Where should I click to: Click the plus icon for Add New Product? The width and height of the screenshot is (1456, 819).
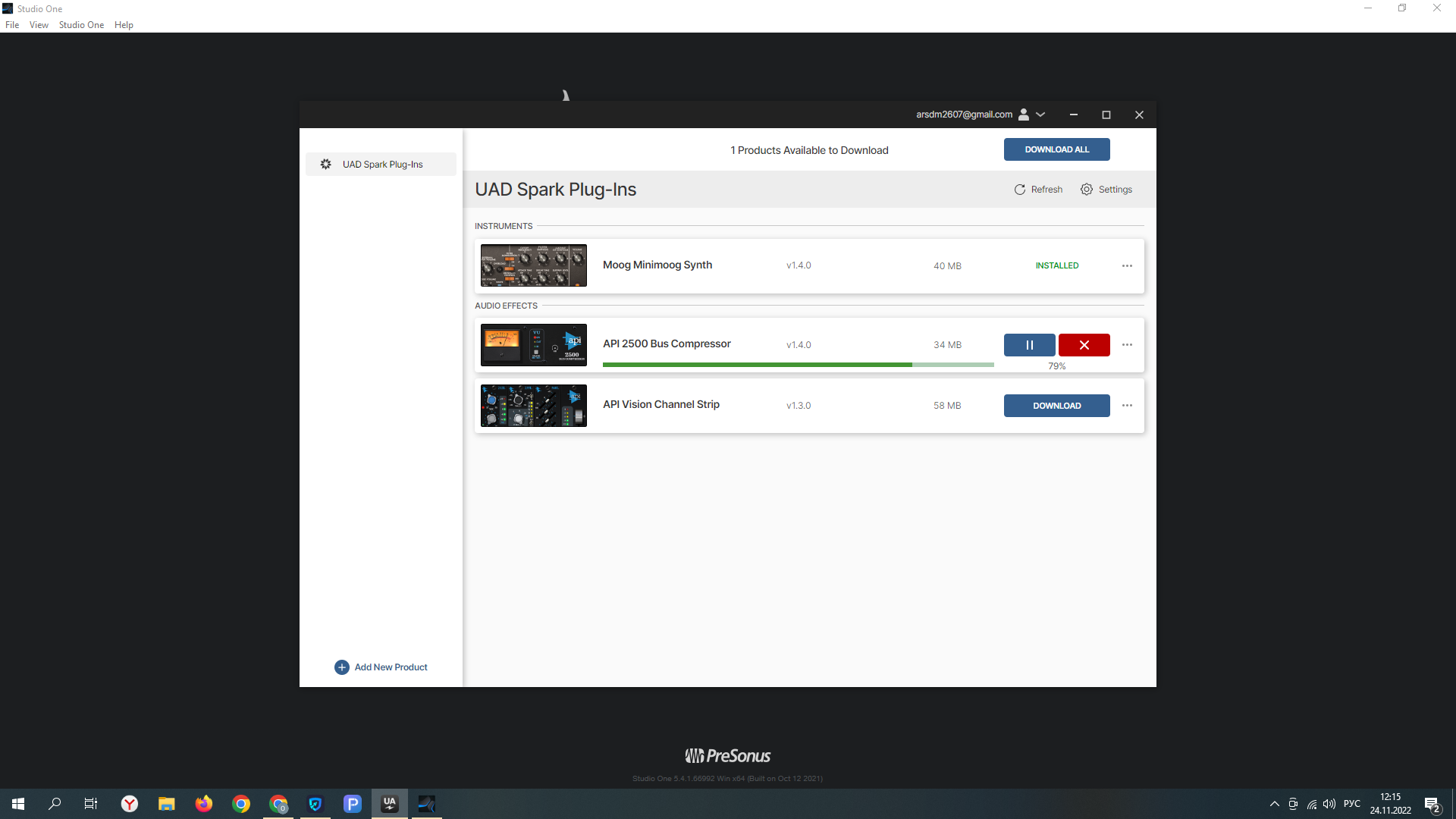[342, 667]
